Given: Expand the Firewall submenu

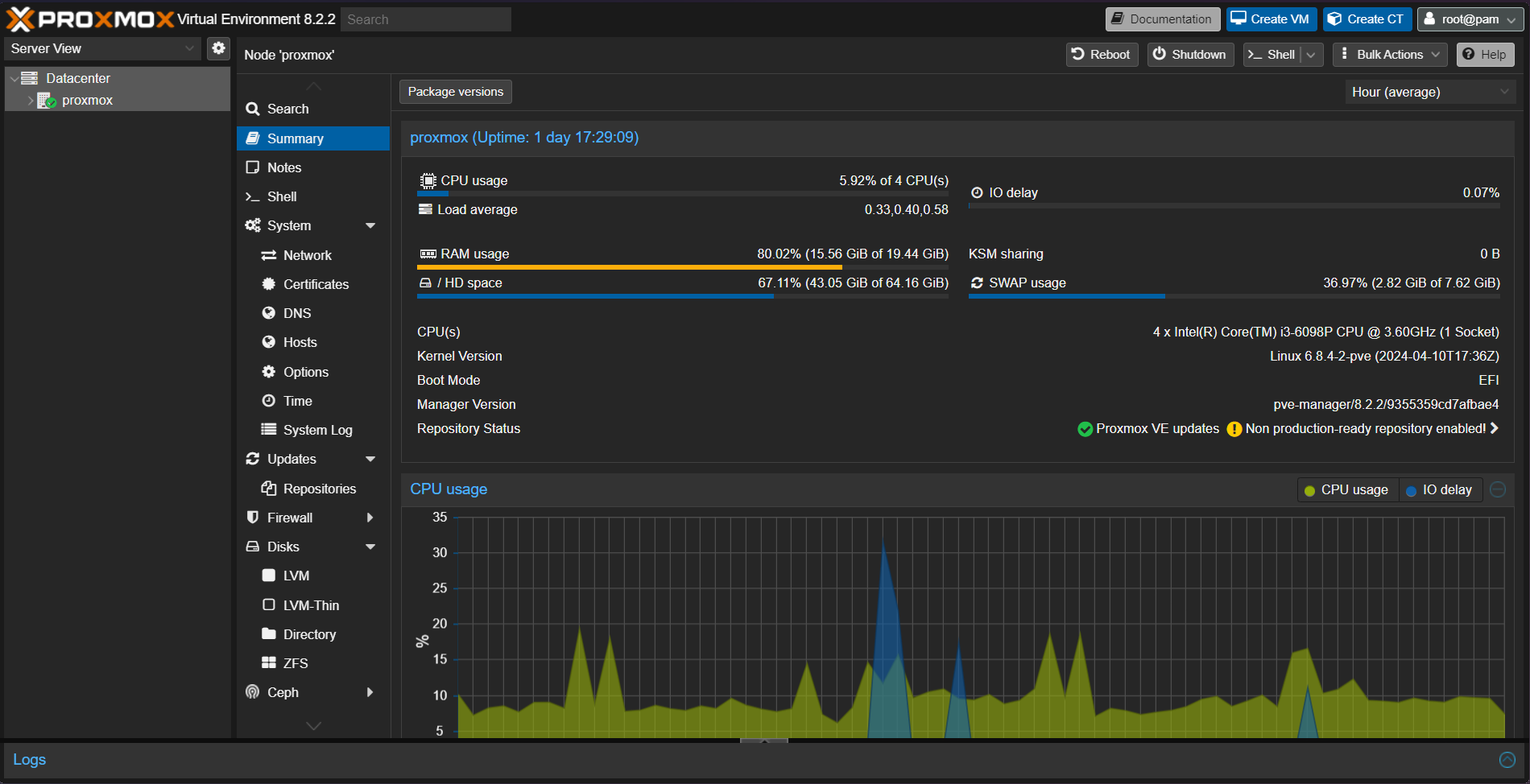Looking at the screenshot, I should pyautogui.click(x=370, y=518).
